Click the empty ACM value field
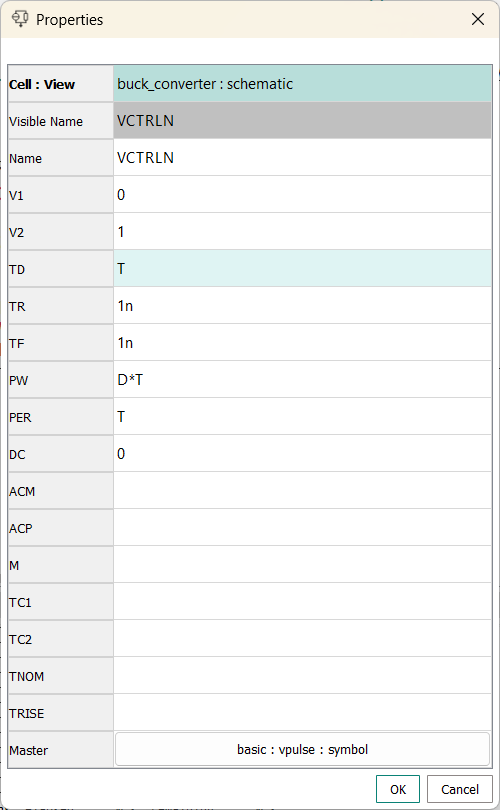Image resolution: width=500 pixels, height=810 pixels. 302,491
